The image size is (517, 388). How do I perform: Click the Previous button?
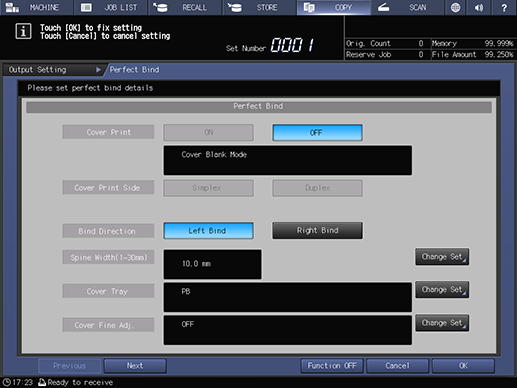point(69,366)
